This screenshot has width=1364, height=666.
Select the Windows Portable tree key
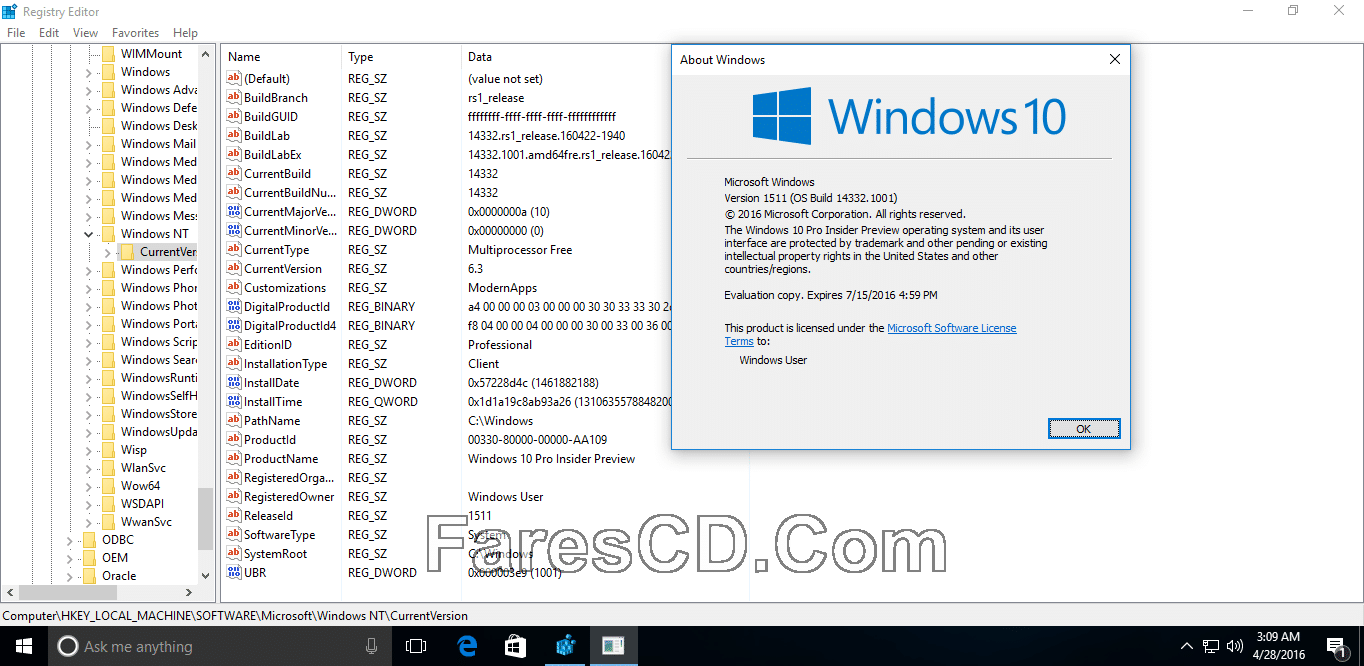coord(159,324)
